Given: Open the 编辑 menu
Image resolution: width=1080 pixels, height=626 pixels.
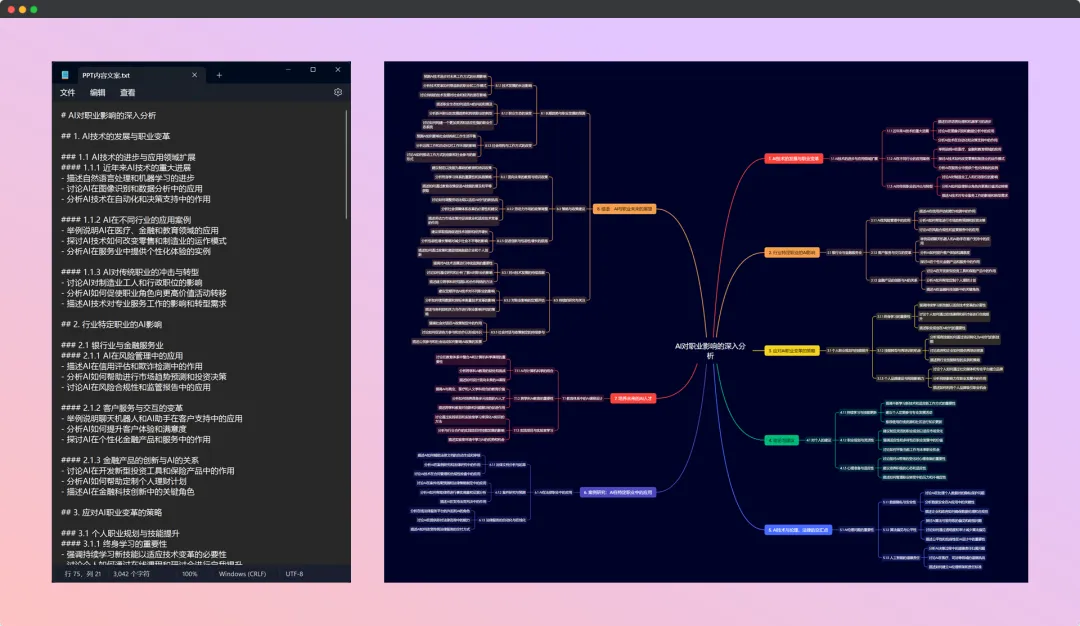Looking at the screenshot, I should click(x=97, y=92).
